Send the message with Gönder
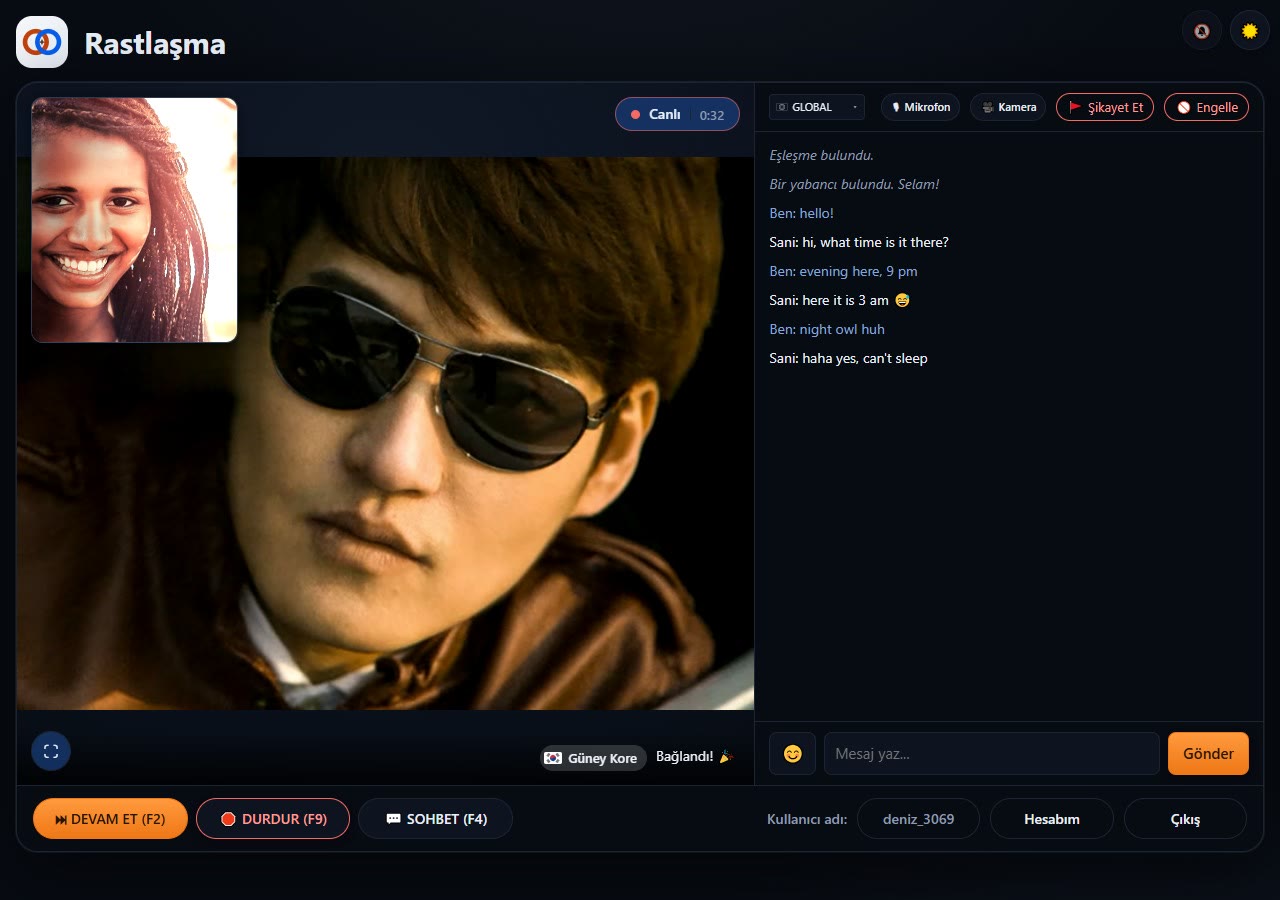Image resolution: width=1280 pixels, height=900 pixels. click(x=1208, y=754)
